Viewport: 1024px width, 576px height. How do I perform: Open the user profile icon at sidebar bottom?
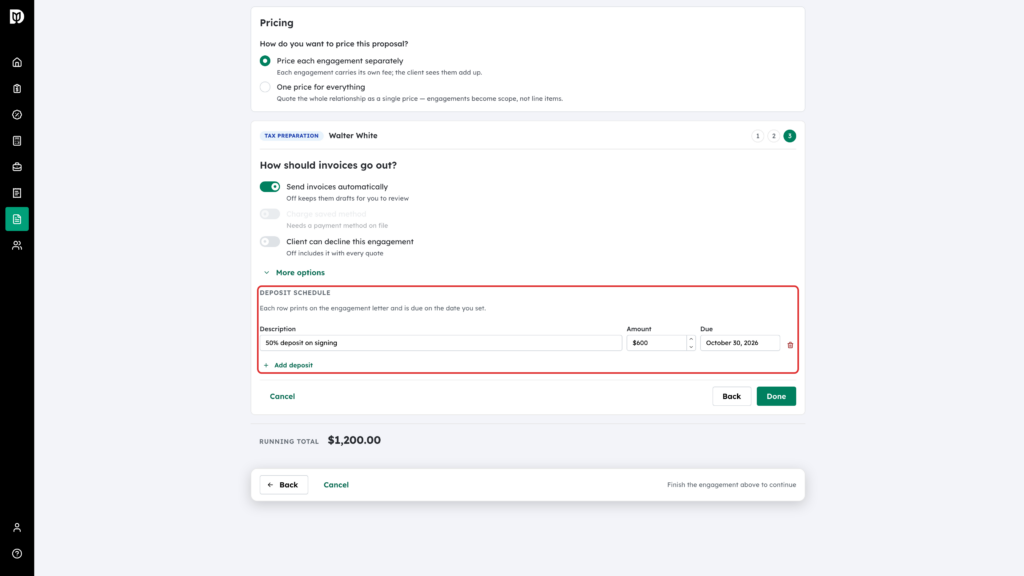(x=17, y=528)
